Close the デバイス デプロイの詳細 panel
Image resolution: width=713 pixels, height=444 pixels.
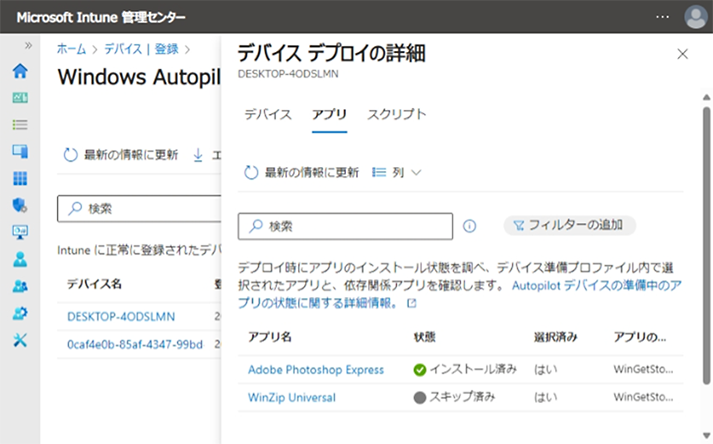pos(683,54)
